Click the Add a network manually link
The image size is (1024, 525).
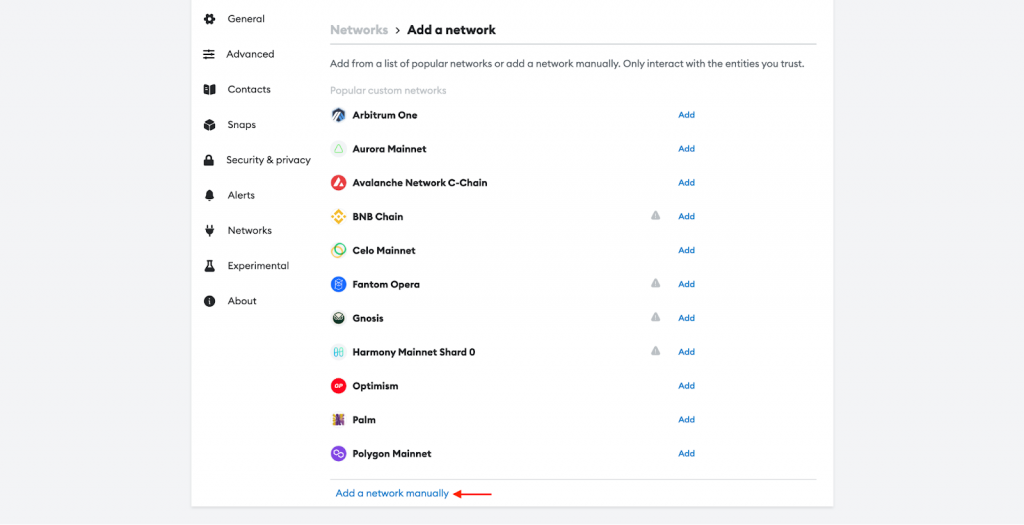[x=392, y=494]
